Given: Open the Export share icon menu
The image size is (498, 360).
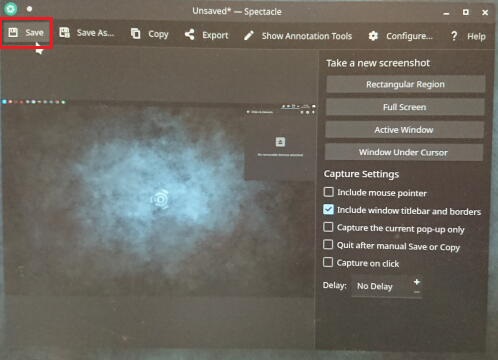Looking at the screenshot, I should point(189,35).
